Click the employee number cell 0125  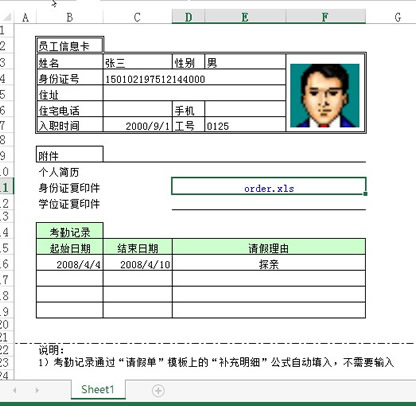tap(245, 126)
